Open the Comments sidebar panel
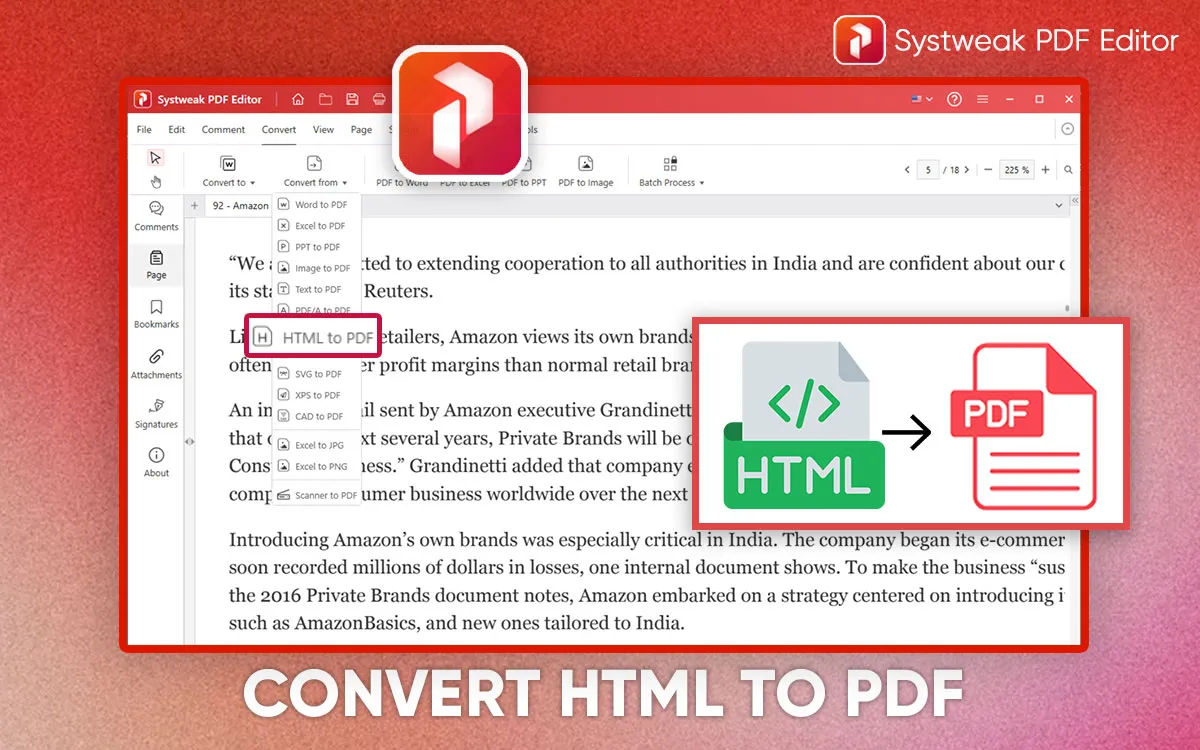Viewport: 1200px width, 750px height. pos(156,215)
